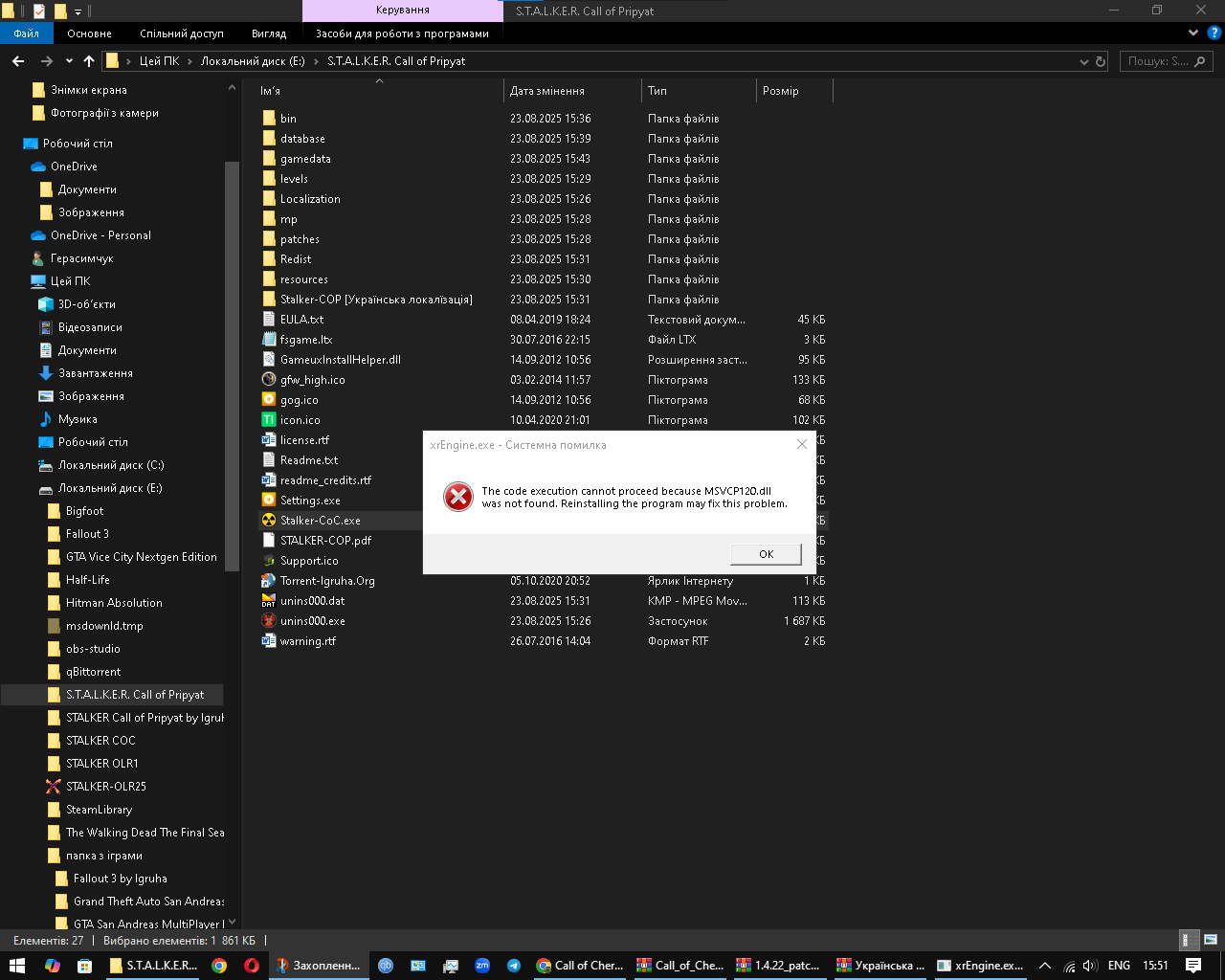Click Цей ПК in the address breadcrumb
This screenshot has width=1225, height=980.
[159, 61]
